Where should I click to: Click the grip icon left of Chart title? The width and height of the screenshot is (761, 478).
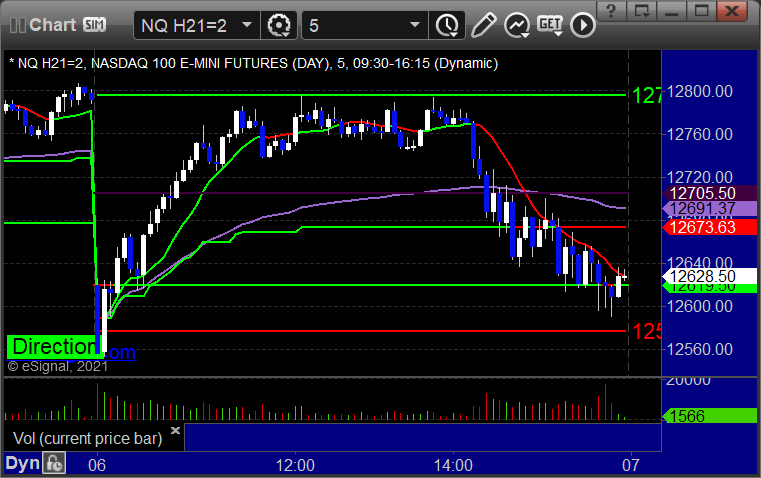(18, 25)
